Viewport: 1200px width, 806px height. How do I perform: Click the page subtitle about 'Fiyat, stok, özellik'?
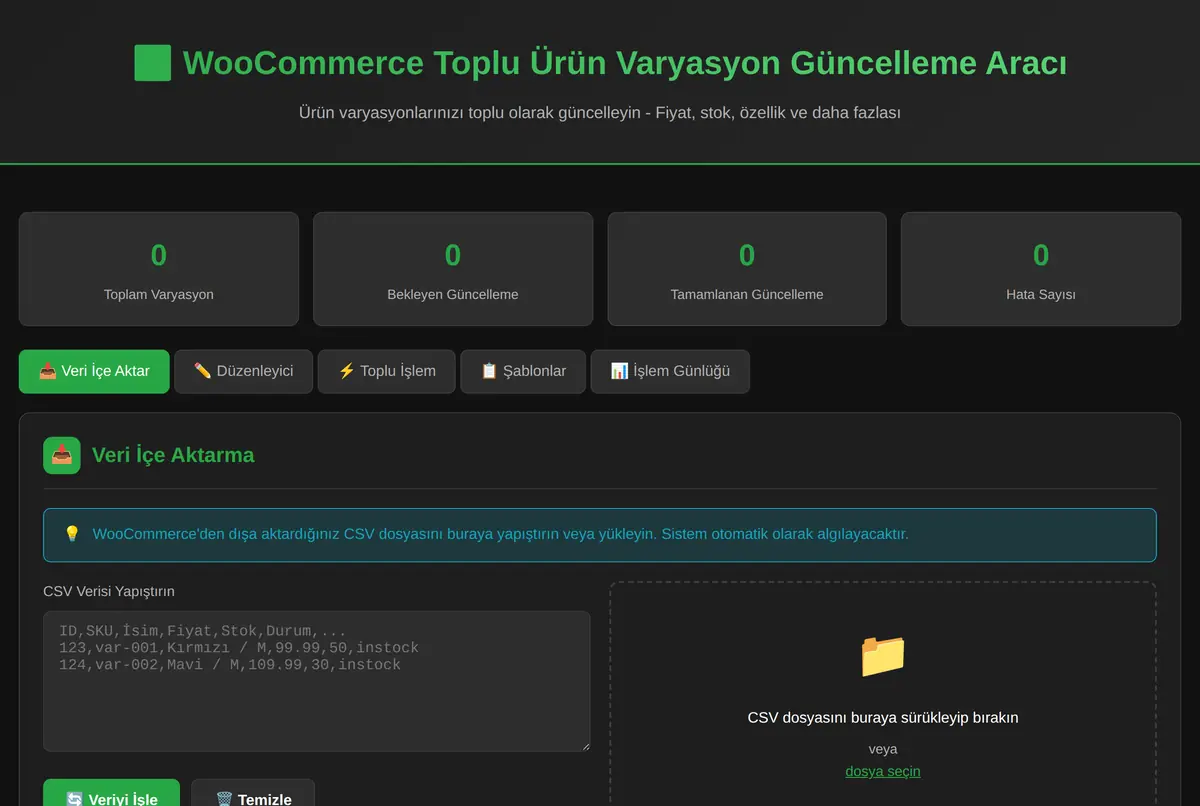(x=600, y=113)
